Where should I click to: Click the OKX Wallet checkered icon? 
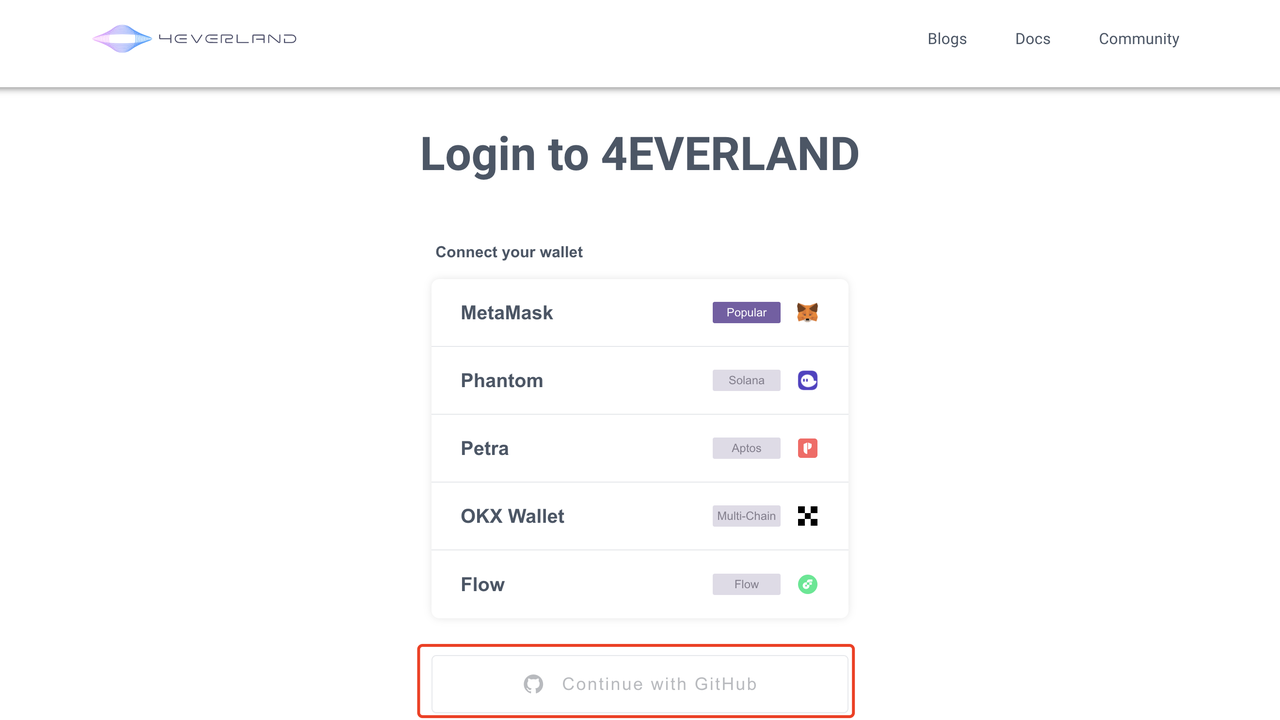(x=807, y=516)
